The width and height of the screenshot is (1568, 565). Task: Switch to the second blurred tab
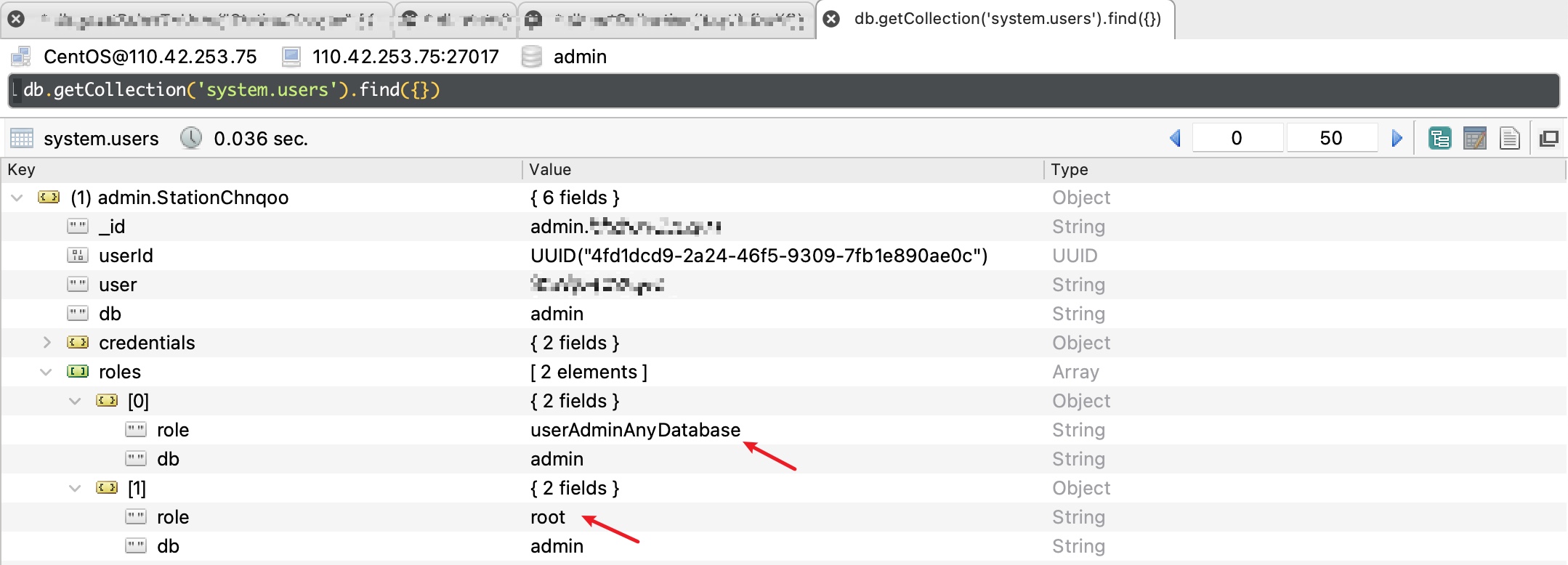click(x=456, y=19)
